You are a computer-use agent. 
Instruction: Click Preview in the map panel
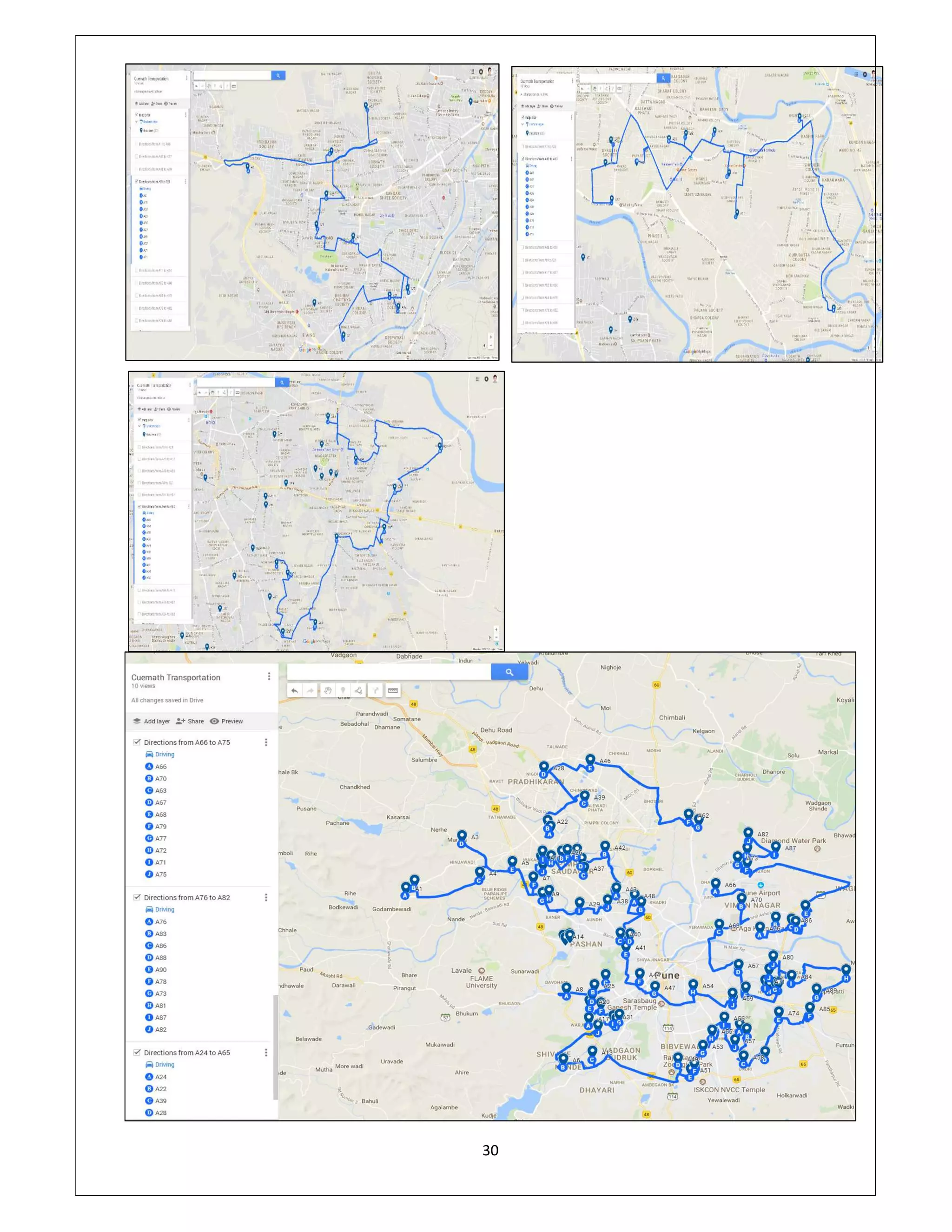click(x=227, y=721)
